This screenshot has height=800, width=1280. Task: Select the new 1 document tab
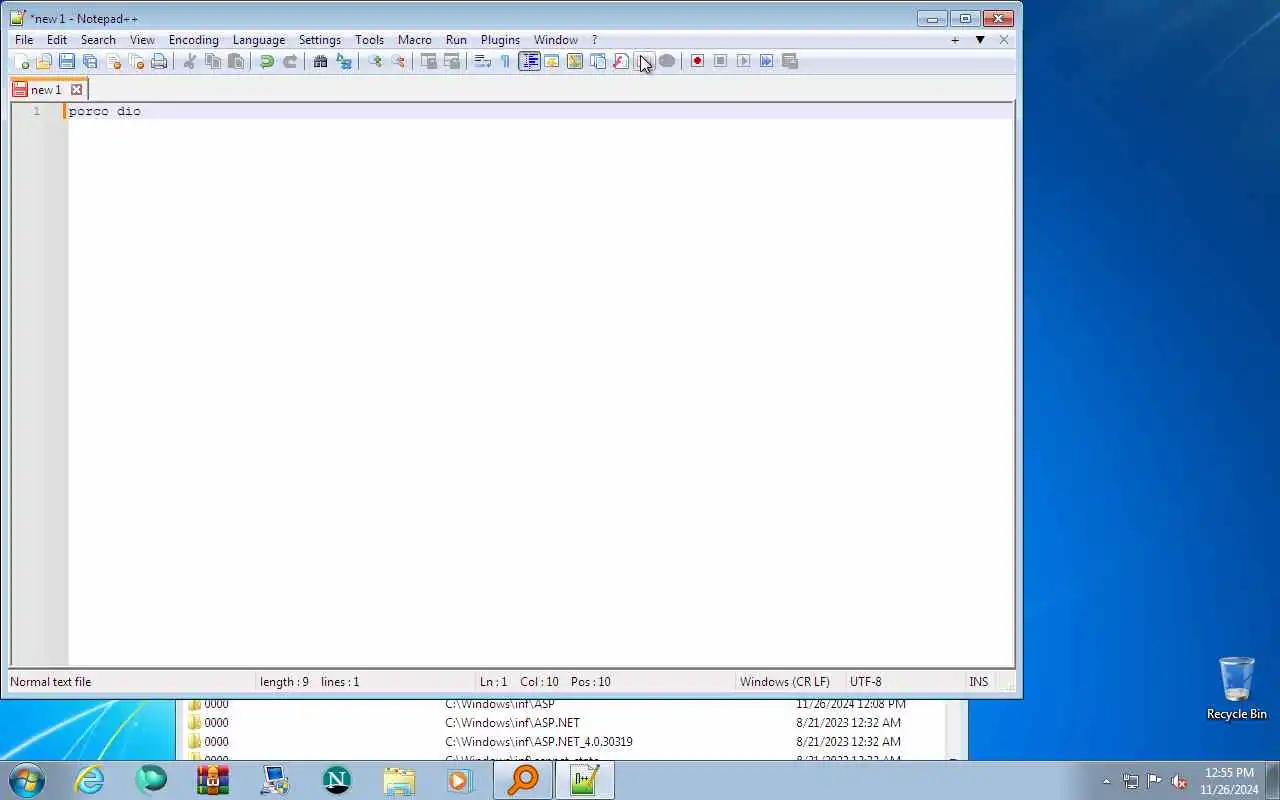coord(48,89)
